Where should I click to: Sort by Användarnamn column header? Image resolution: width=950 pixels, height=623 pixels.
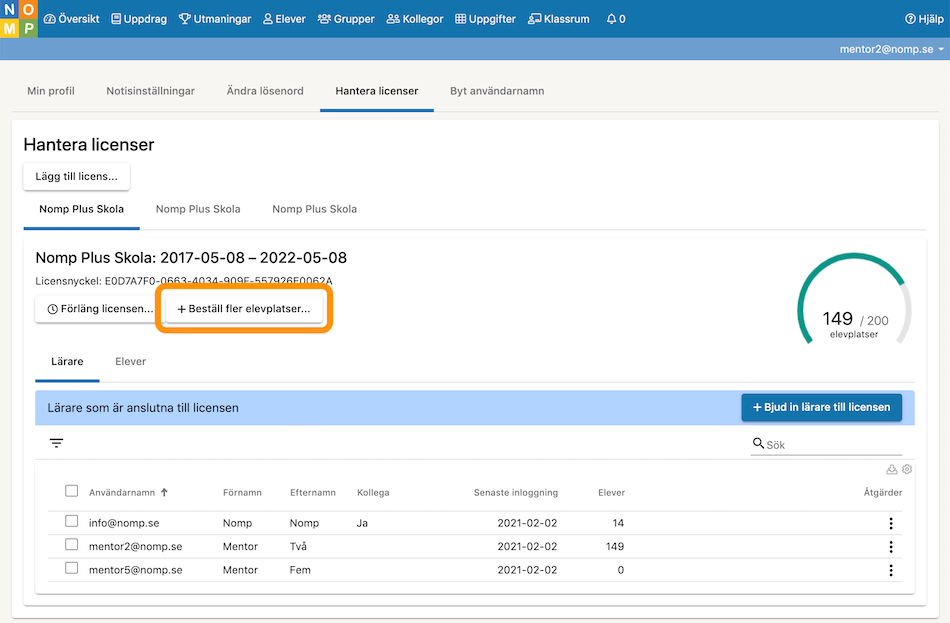click(122, 493)
